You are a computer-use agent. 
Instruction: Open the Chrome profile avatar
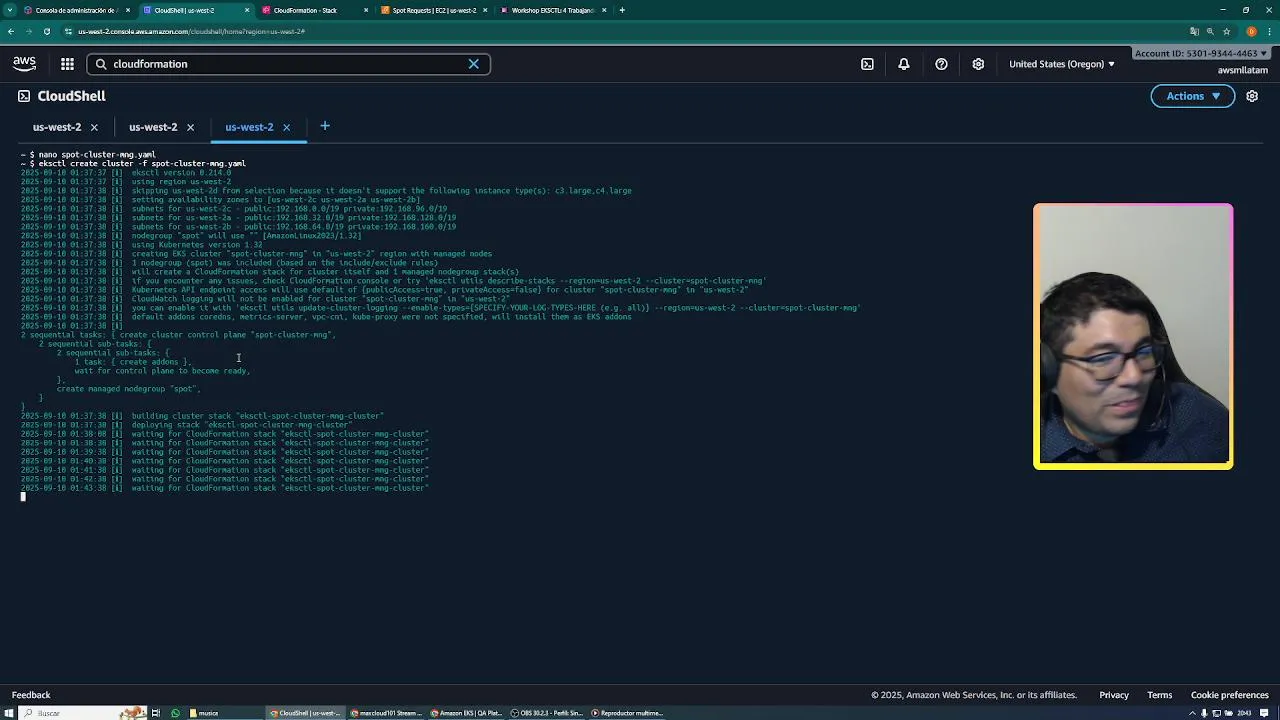pyautogui.click(x=1251, y=31)
